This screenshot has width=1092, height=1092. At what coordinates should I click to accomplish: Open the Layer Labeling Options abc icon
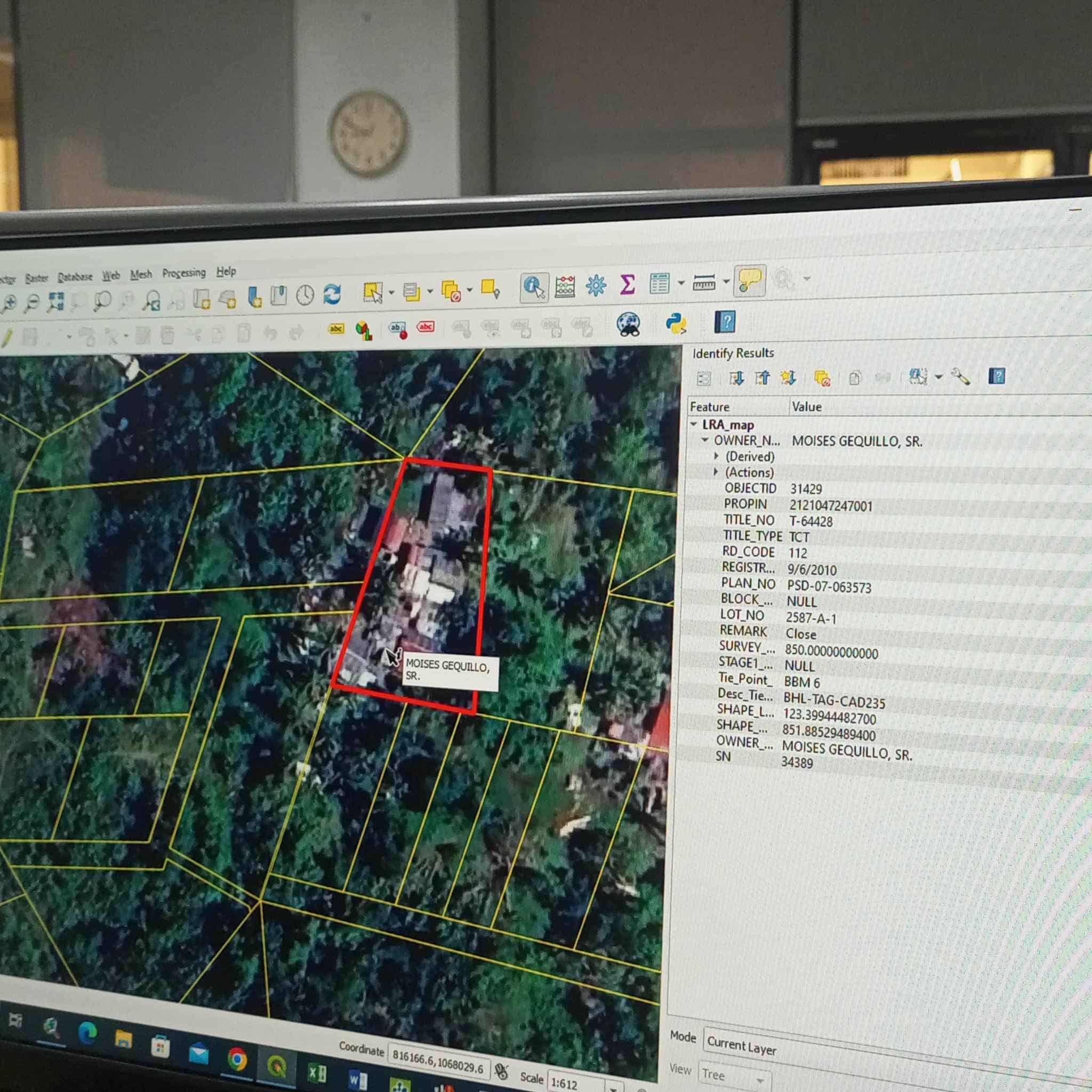point(336,329)
